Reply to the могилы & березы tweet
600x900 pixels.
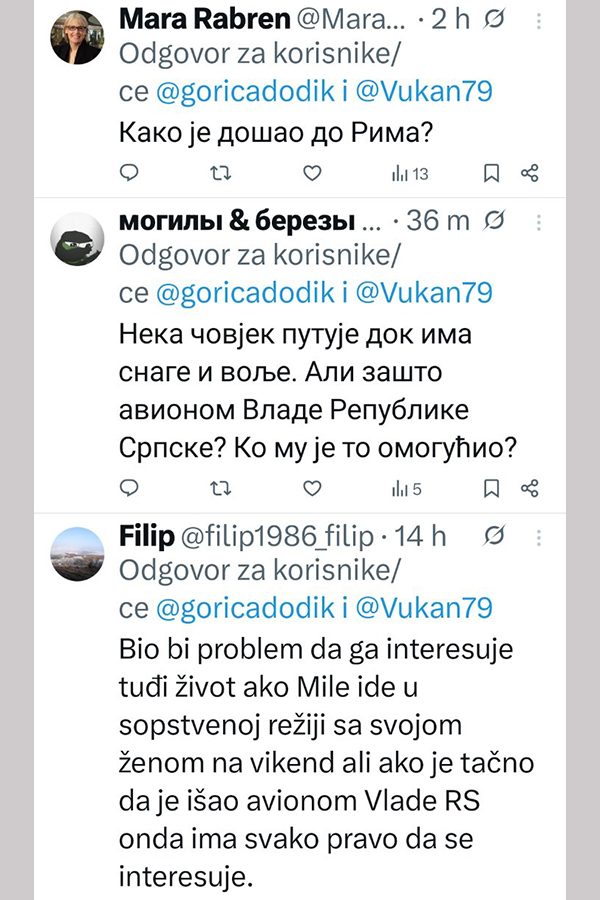(x=129, y=488)
